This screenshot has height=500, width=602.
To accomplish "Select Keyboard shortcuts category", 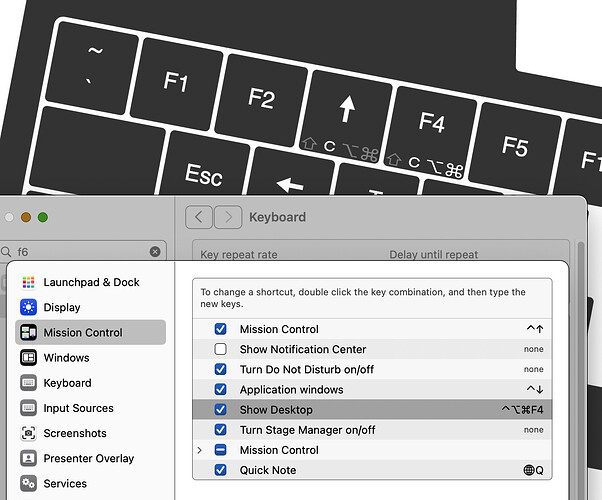I will tap(91, 383).
